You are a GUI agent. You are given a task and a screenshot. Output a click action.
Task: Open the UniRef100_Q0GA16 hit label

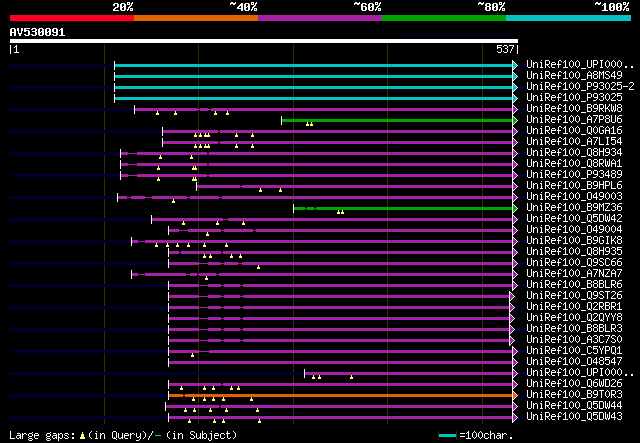[x=574, y=131]
